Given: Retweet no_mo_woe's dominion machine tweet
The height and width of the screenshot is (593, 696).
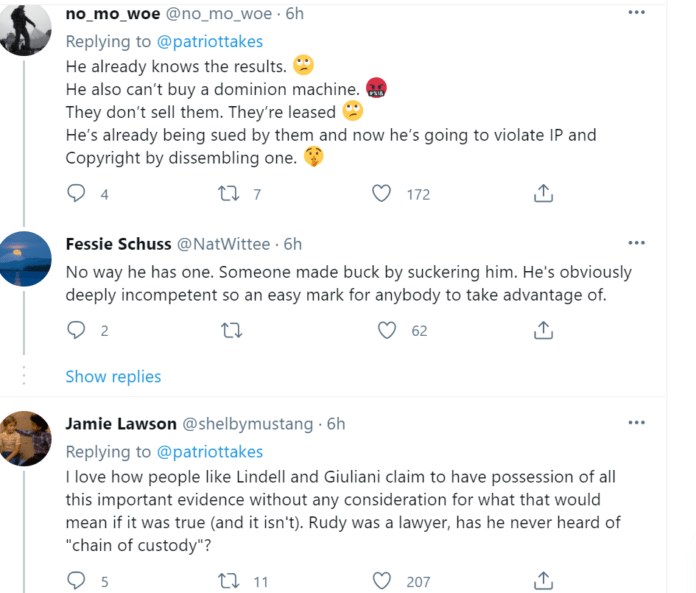Looking at the screenshot, I should coord(229,194).
